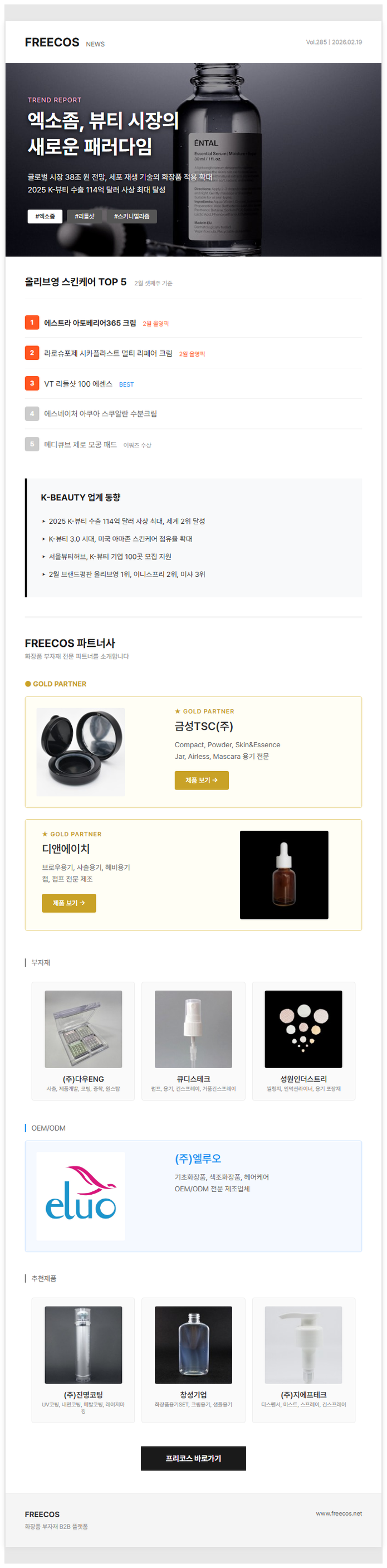Open 메디큐브 제로 모공 패드 item

click(x=80, y=445)
